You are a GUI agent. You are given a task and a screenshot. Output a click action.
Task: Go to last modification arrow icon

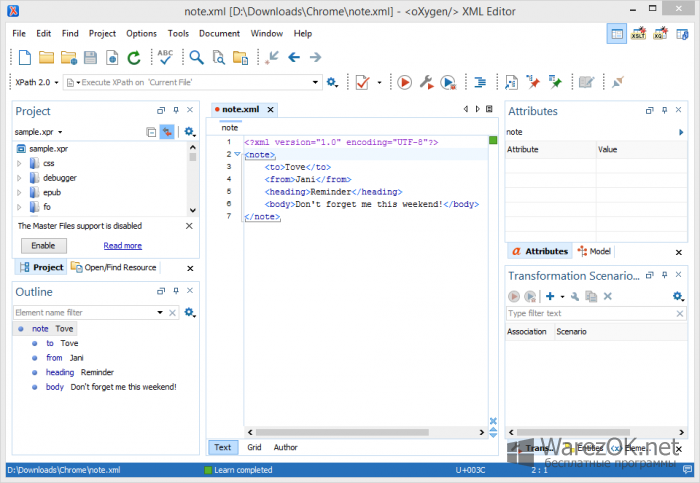click(271, 58)
